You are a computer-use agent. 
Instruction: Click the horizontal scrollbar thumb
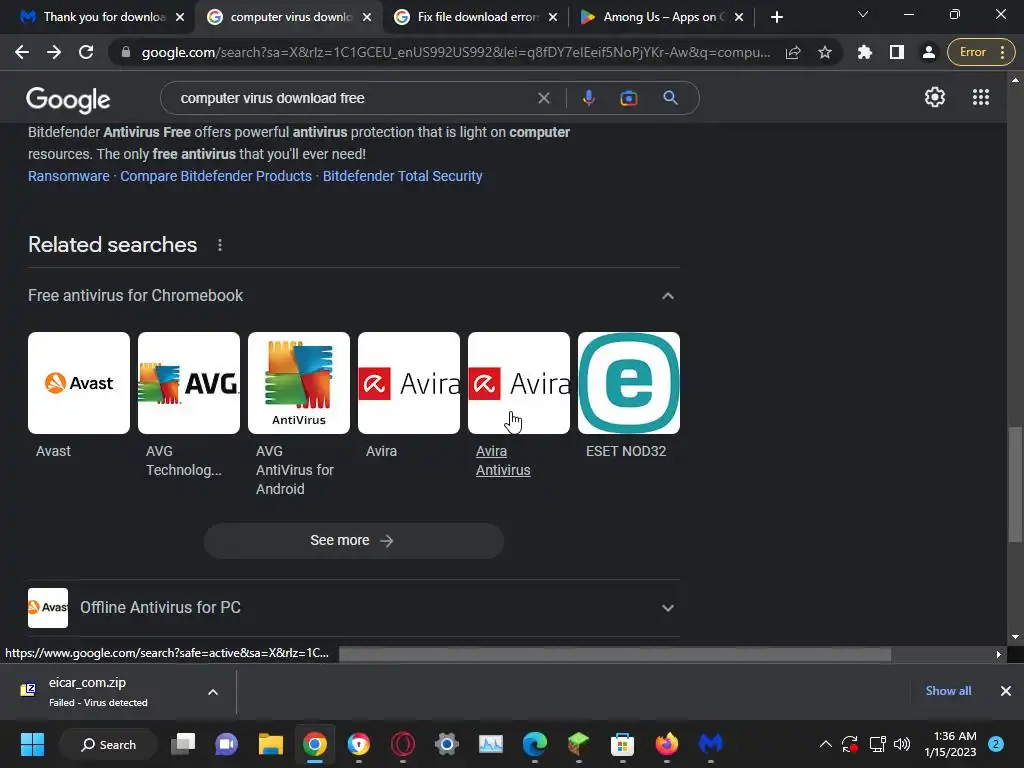(615, 654)
